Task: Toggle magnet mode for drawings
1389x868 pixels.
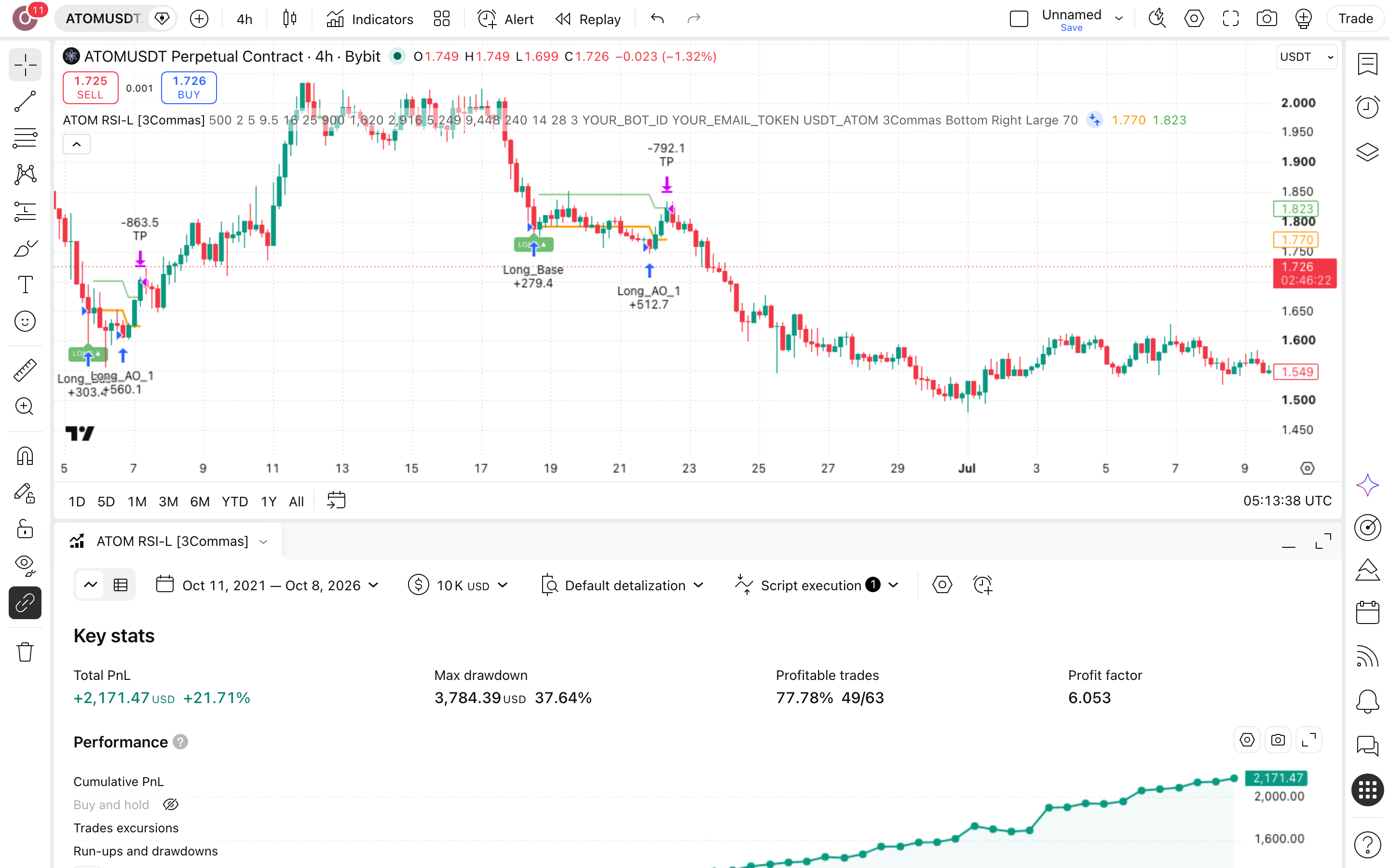Action: coord(25,456)
